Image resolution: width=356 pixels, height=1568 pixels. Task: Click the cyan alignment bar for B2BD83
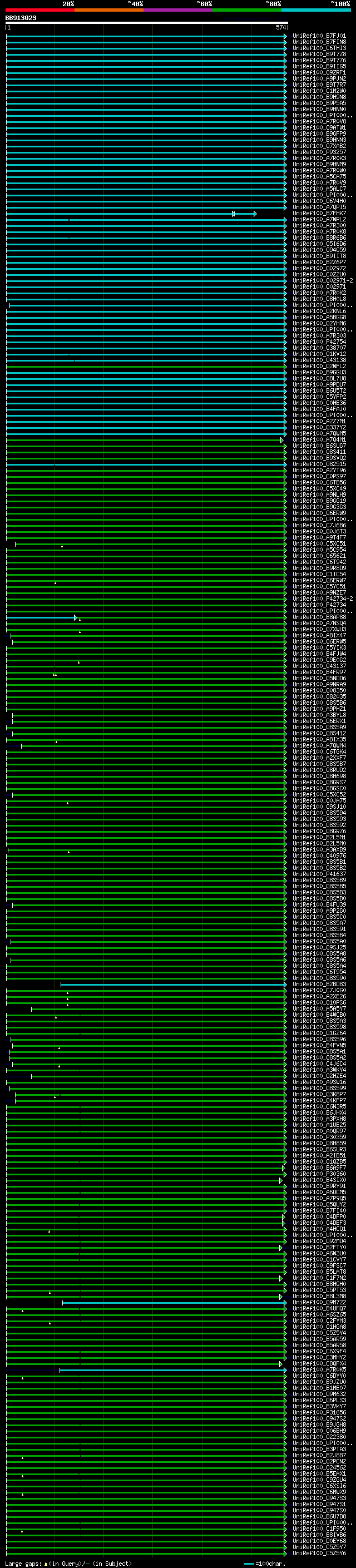(174, 985)
